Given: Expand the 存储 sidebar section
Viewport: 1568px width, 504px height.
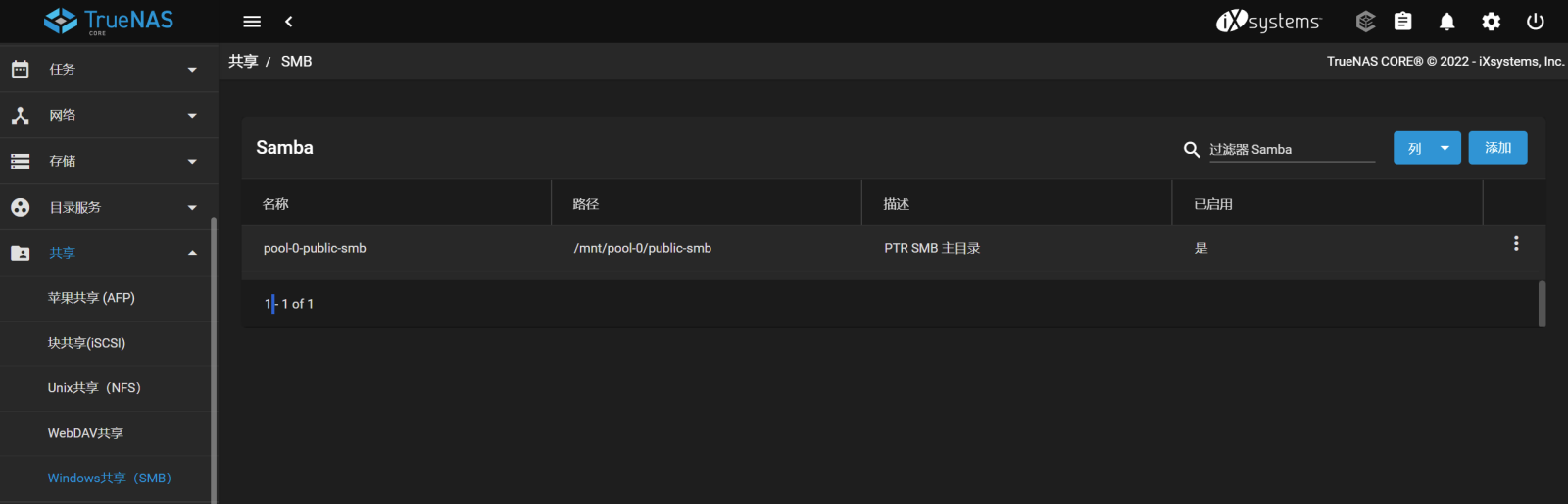Looking at the screenshot, I should (109, 161).
